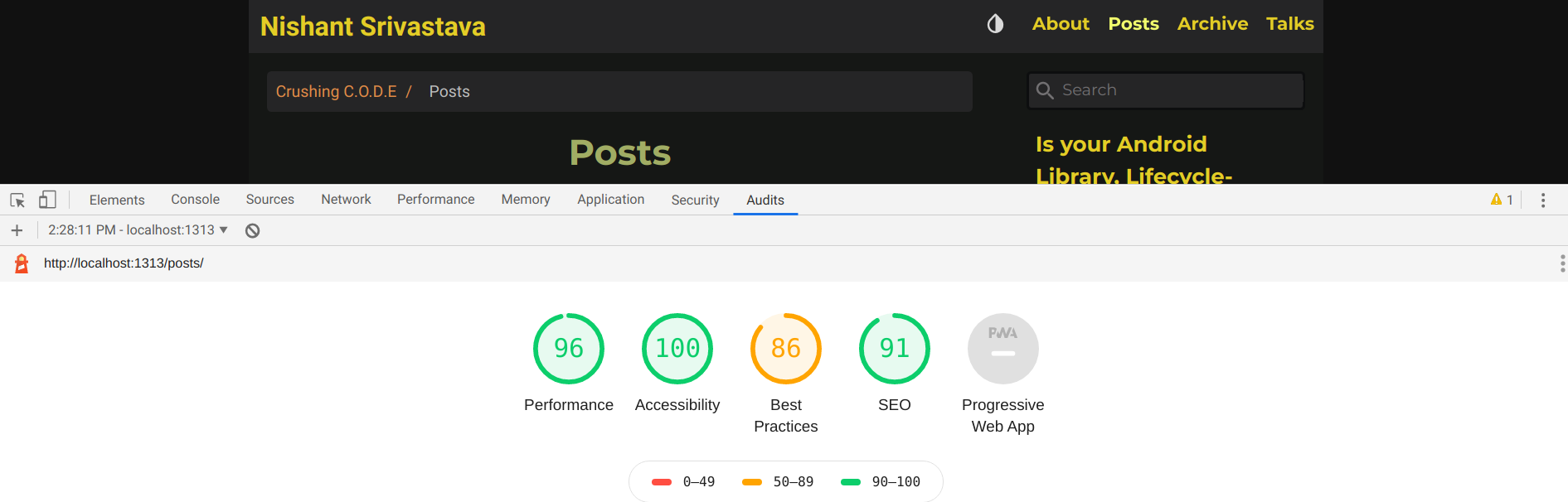Click the Nishant Srivastava site title
Image resolution: width=1568 pixels, height=502 pixels.
pos(373,27)
